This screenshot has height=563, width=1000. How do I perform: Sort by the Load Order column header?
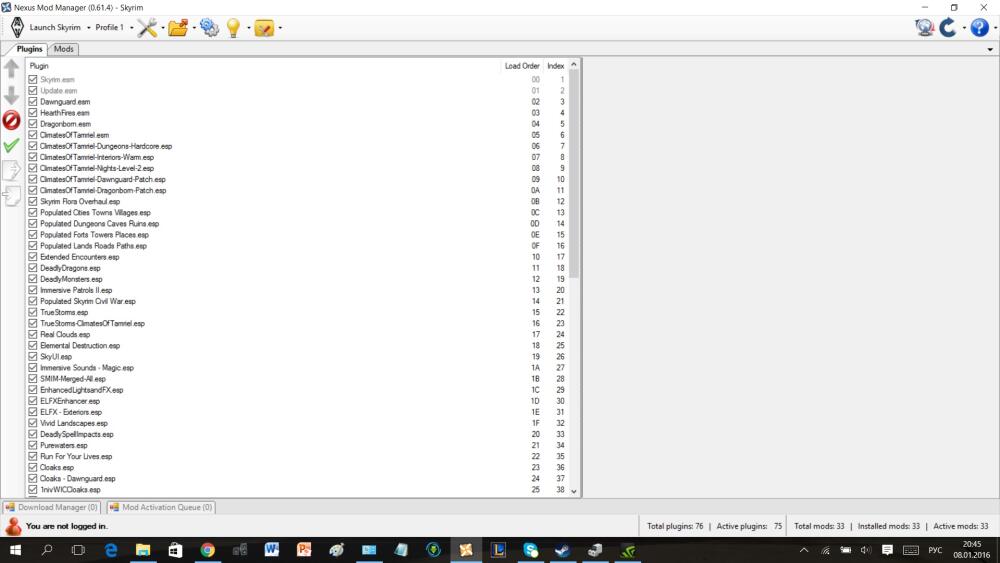click(522, 66)
